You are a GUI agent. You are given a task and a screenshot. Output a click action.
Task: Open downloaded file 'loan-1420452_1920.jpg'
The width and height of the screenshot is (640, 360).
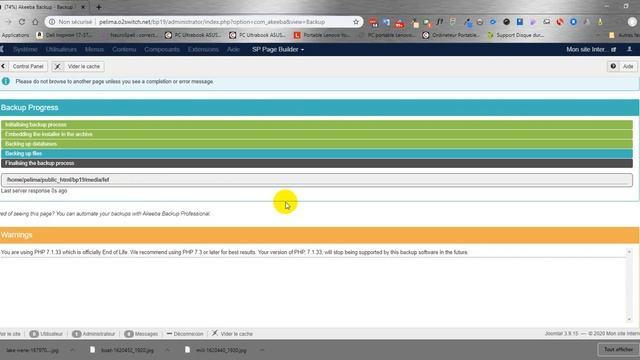click(122, 350)
